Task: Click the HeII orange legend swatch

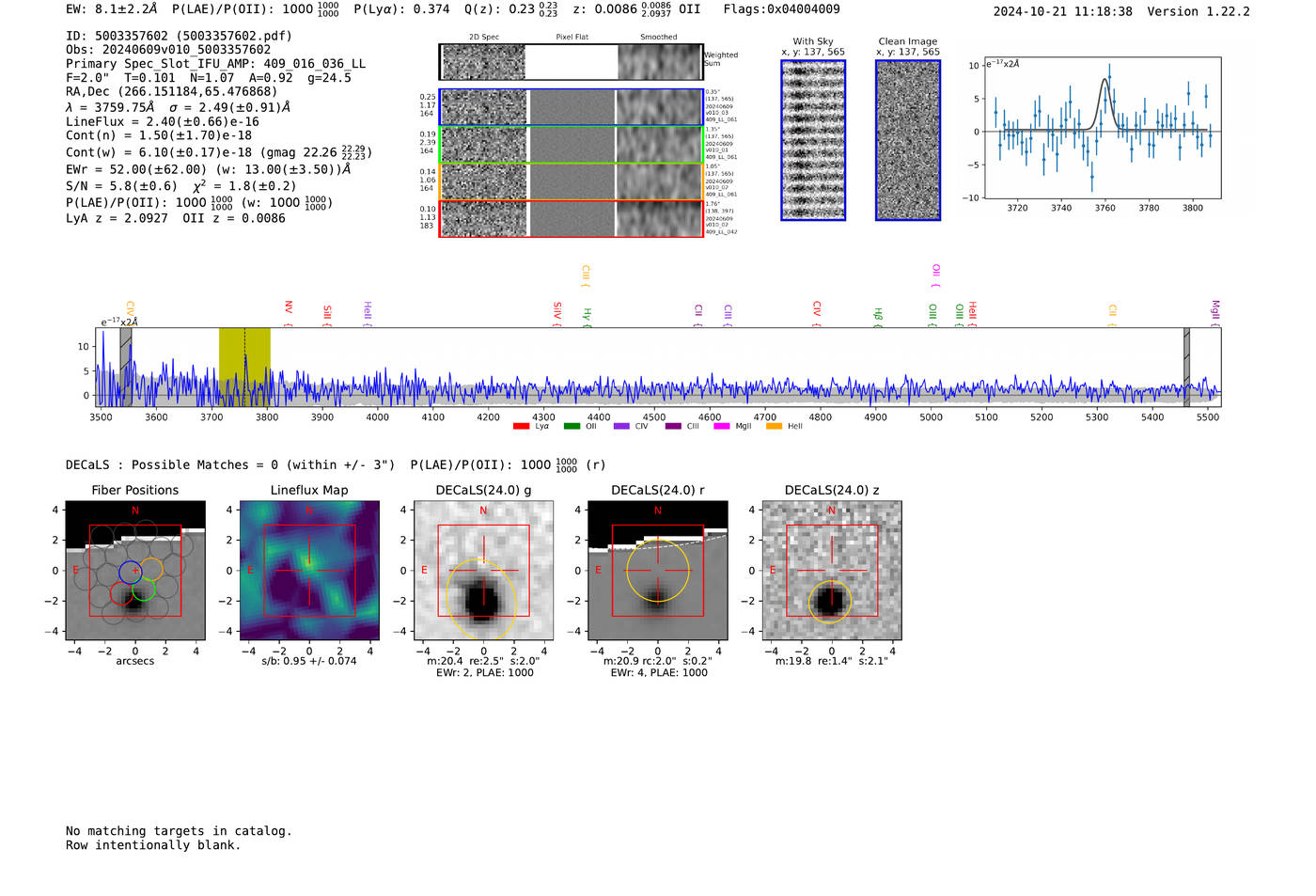Action: (775, 427)
